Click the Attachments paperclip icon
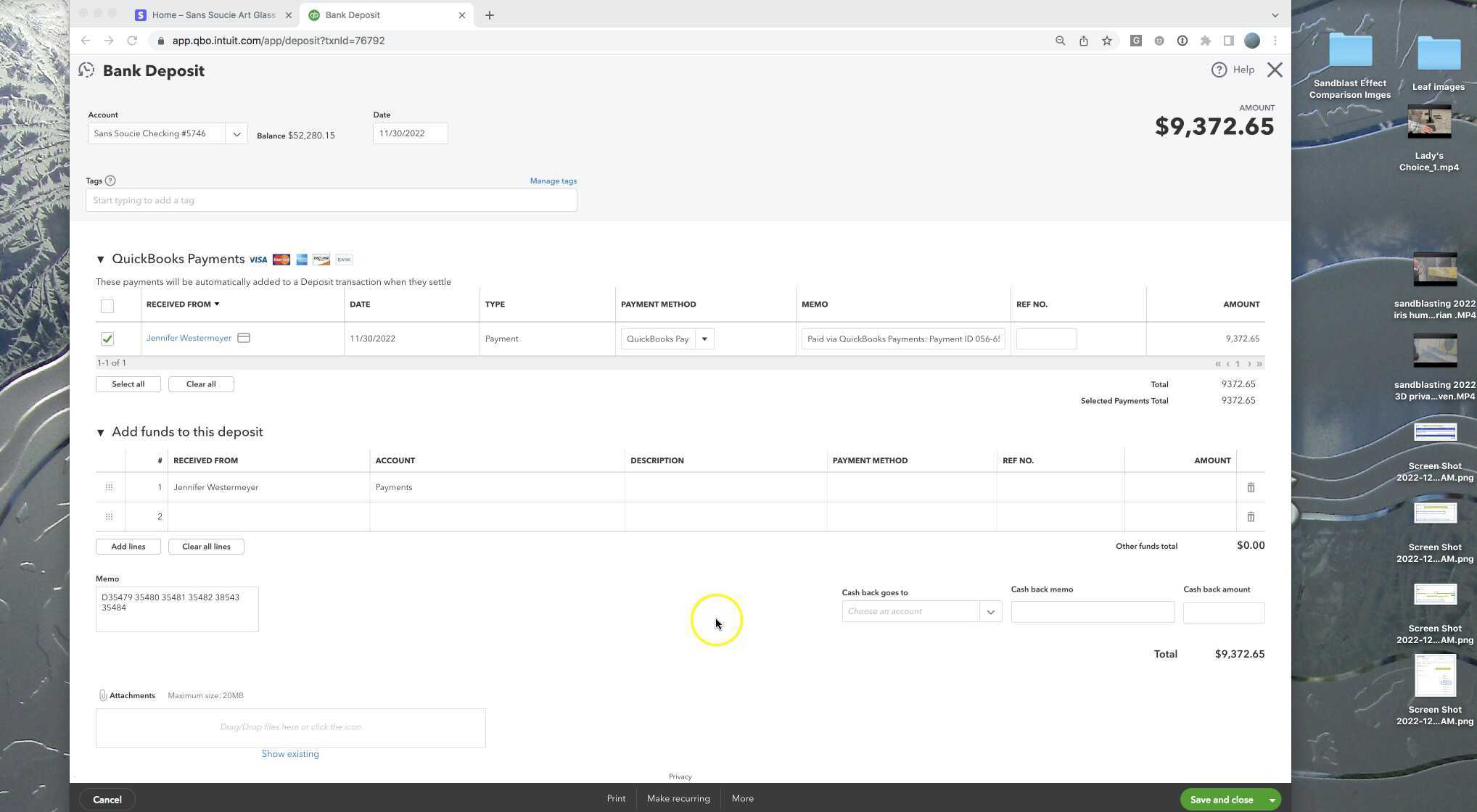The image size is (1477, 812). pos(103,695)
